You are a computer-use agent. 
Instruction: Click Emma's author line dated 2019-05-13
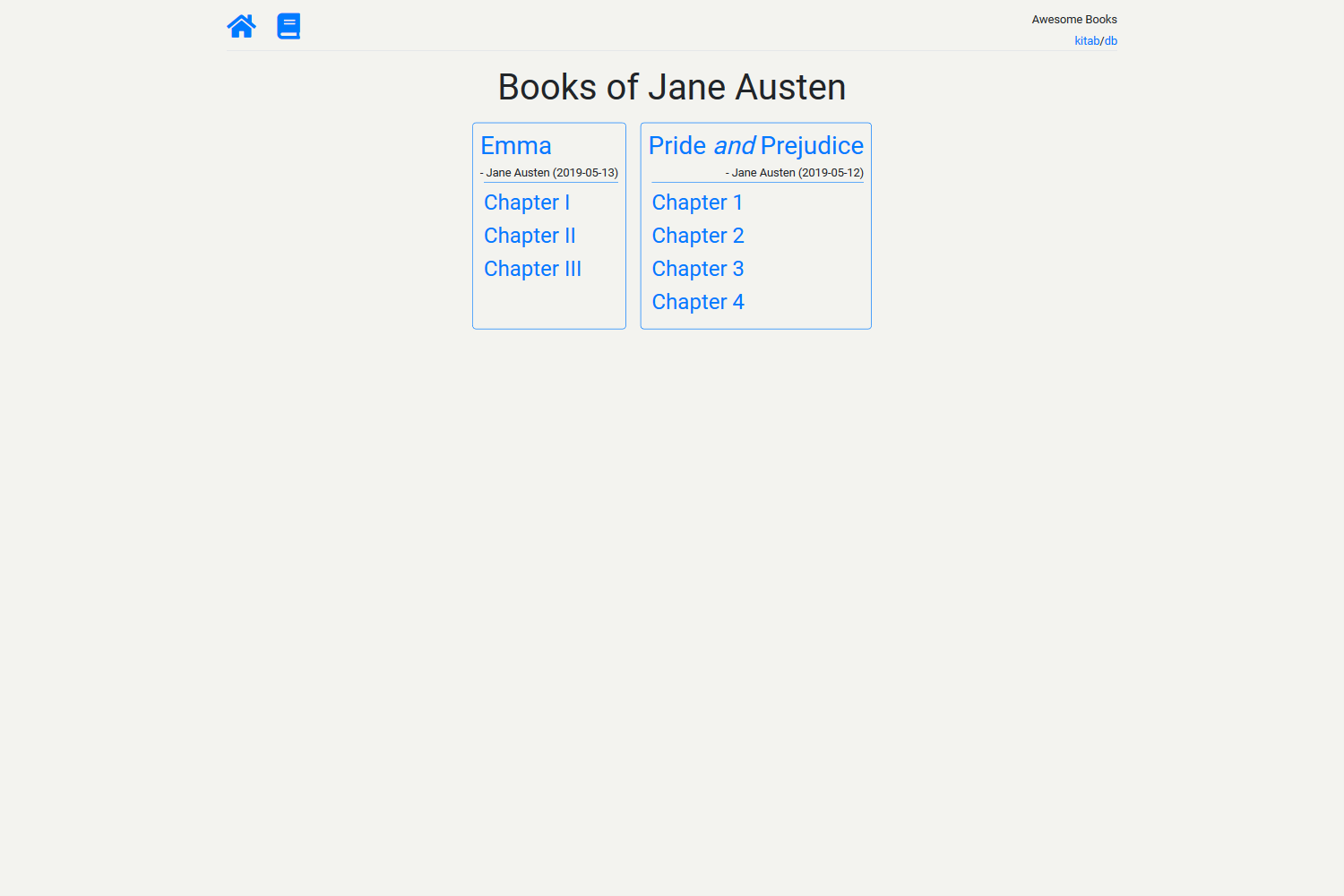click(x=549, y=173)
